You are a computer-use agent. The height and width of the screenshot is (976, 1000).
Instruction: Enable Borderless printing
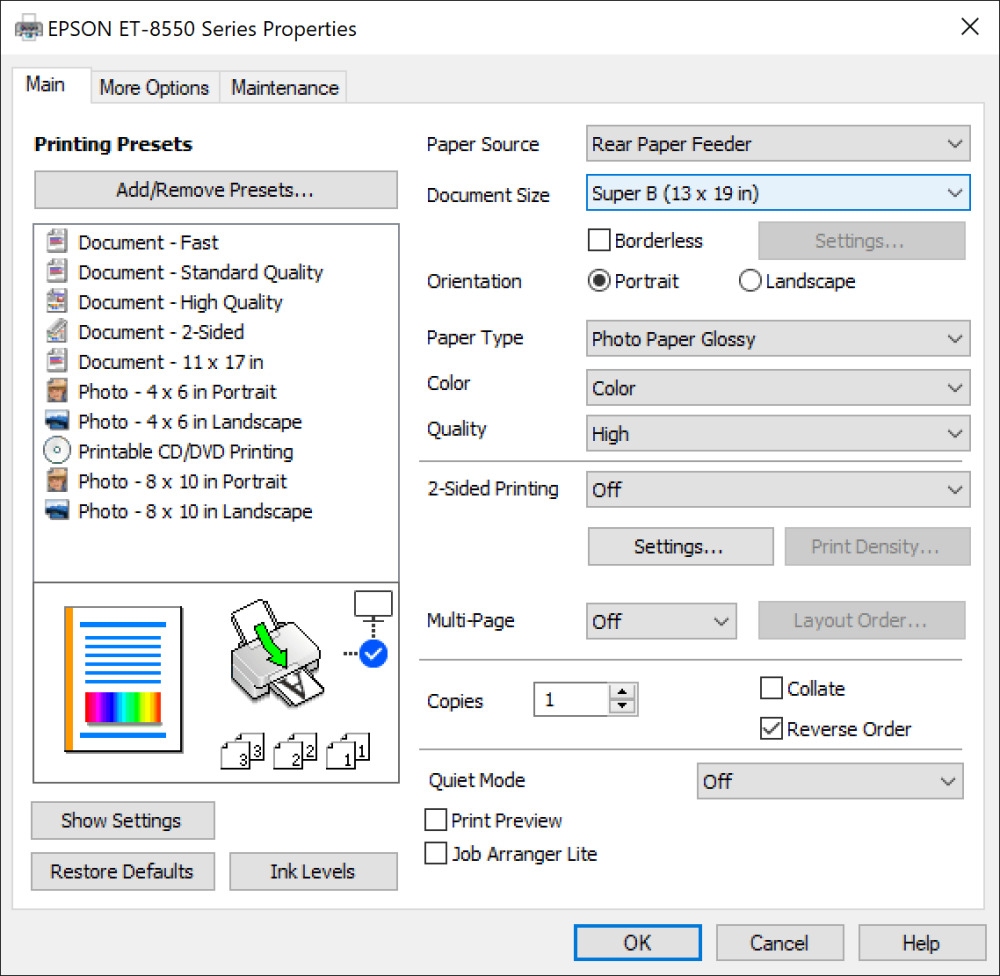coord(598,240)
